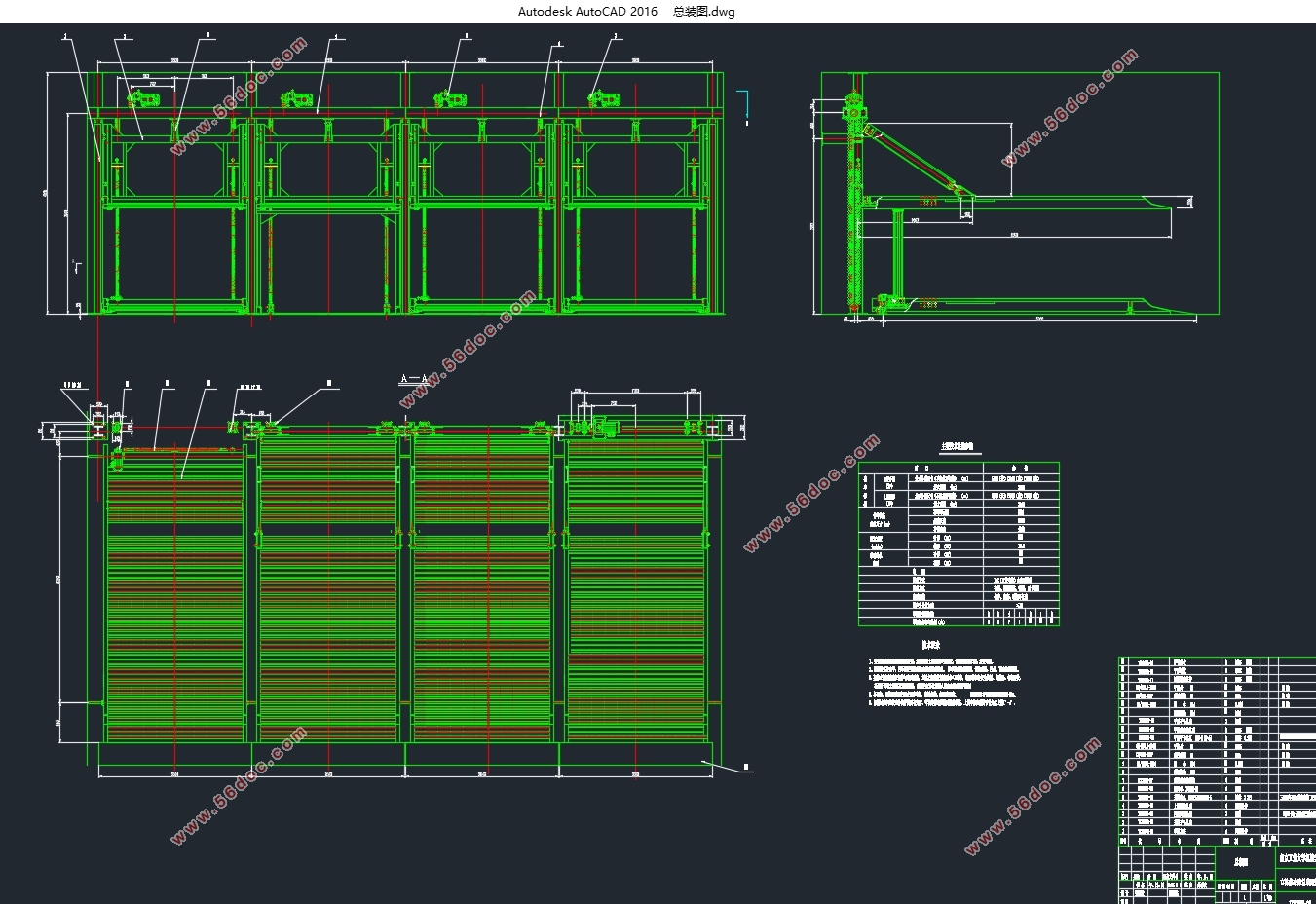
Task: Click the A—A section label
Action: tap(414, 378)
